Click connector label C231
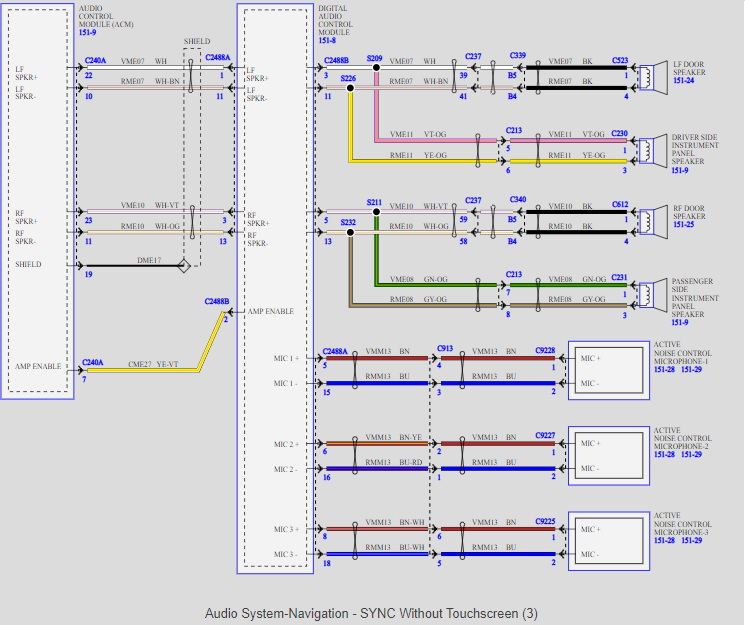745x625 pixels. 620,278
